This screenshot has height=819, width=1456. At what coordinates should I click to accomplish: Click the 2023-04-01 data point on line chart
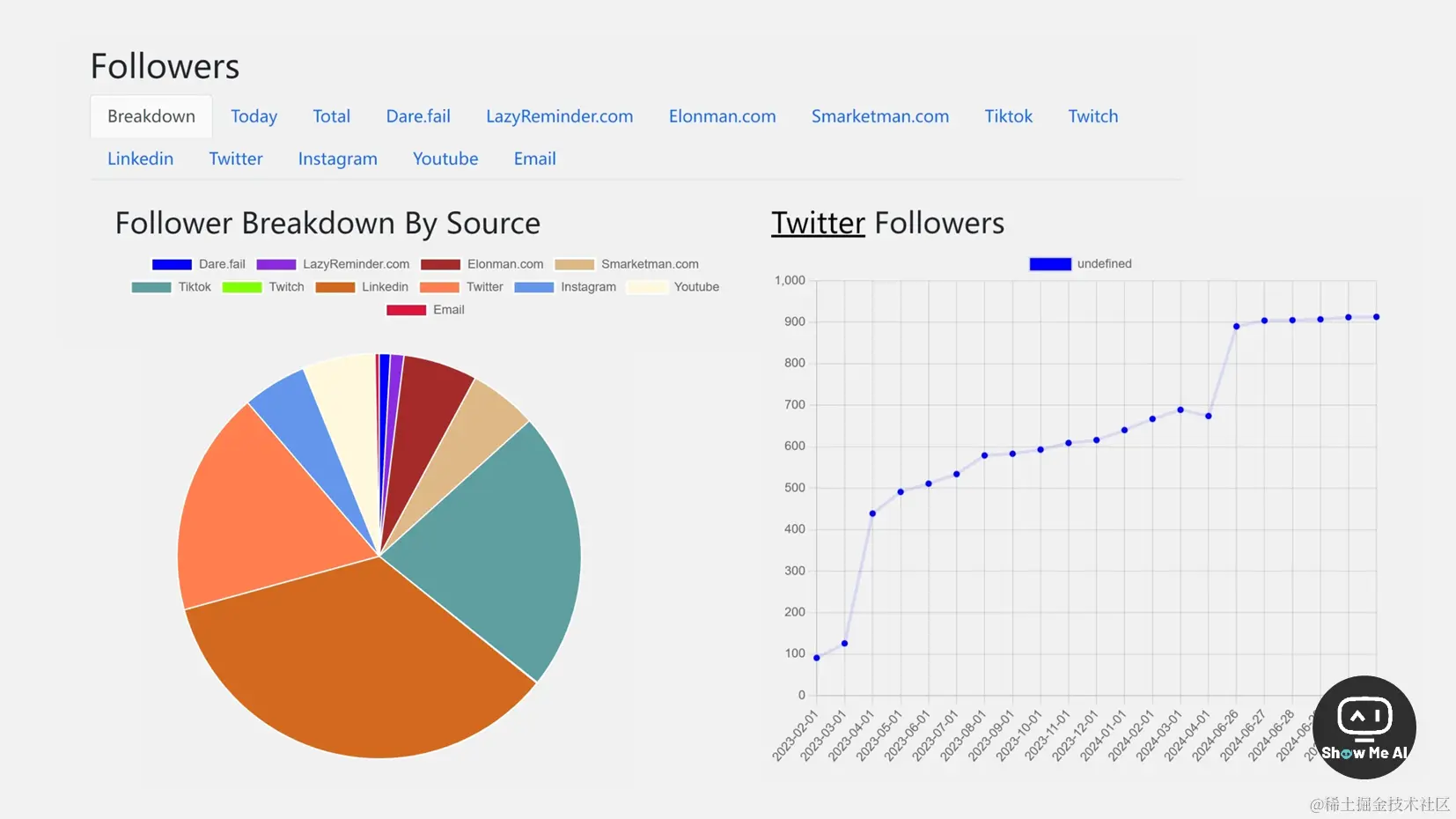click(x=872, y=513)
